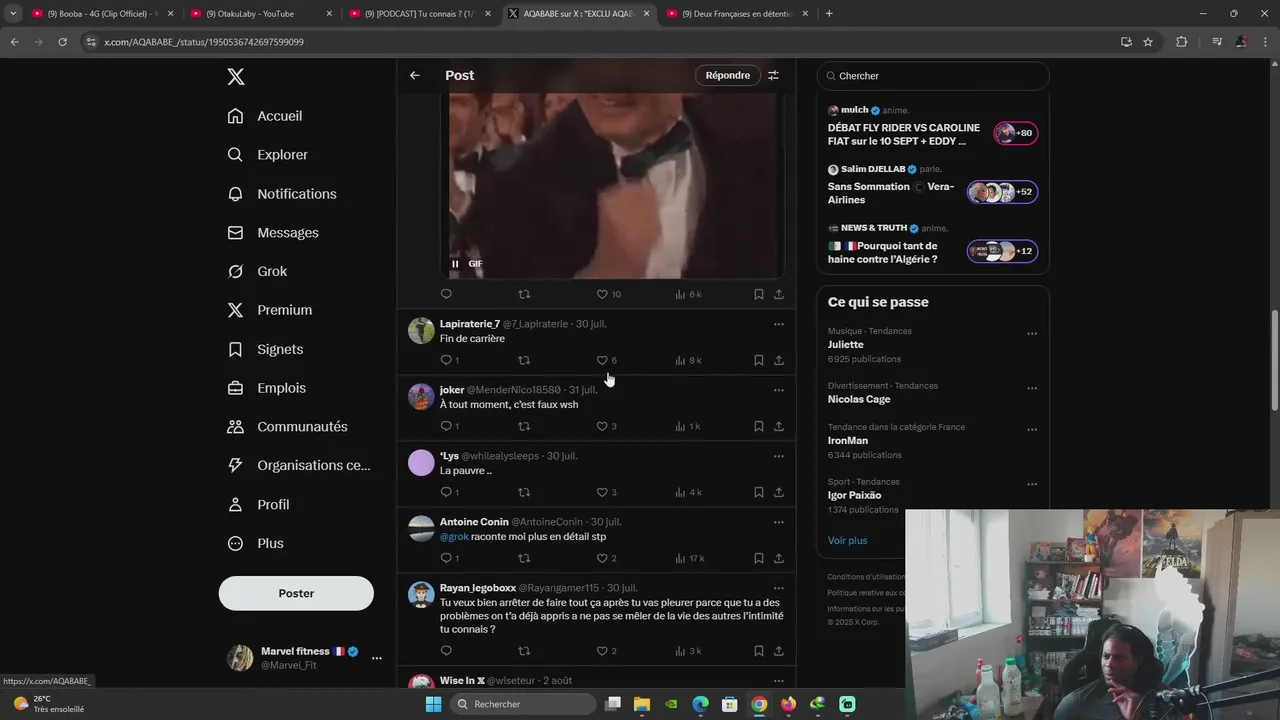Open Lapiraterie_7 profile avatar
The width and height of the screenshot is (1280, 720).
pyautogui.click(x=421, y=330)
